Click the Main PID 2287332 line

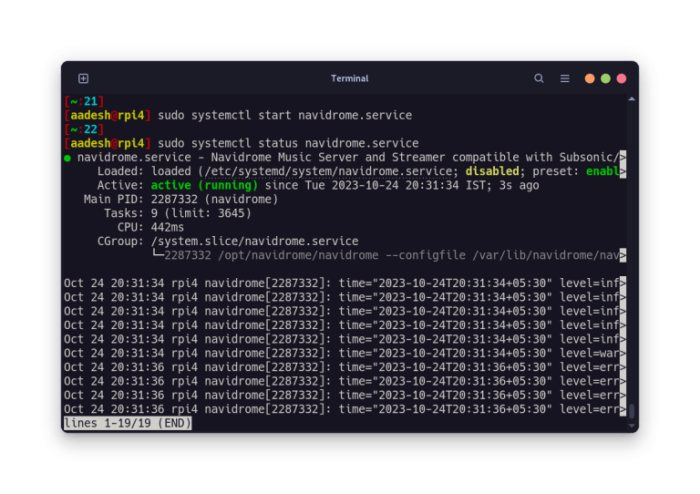click(x=181, y=199)
